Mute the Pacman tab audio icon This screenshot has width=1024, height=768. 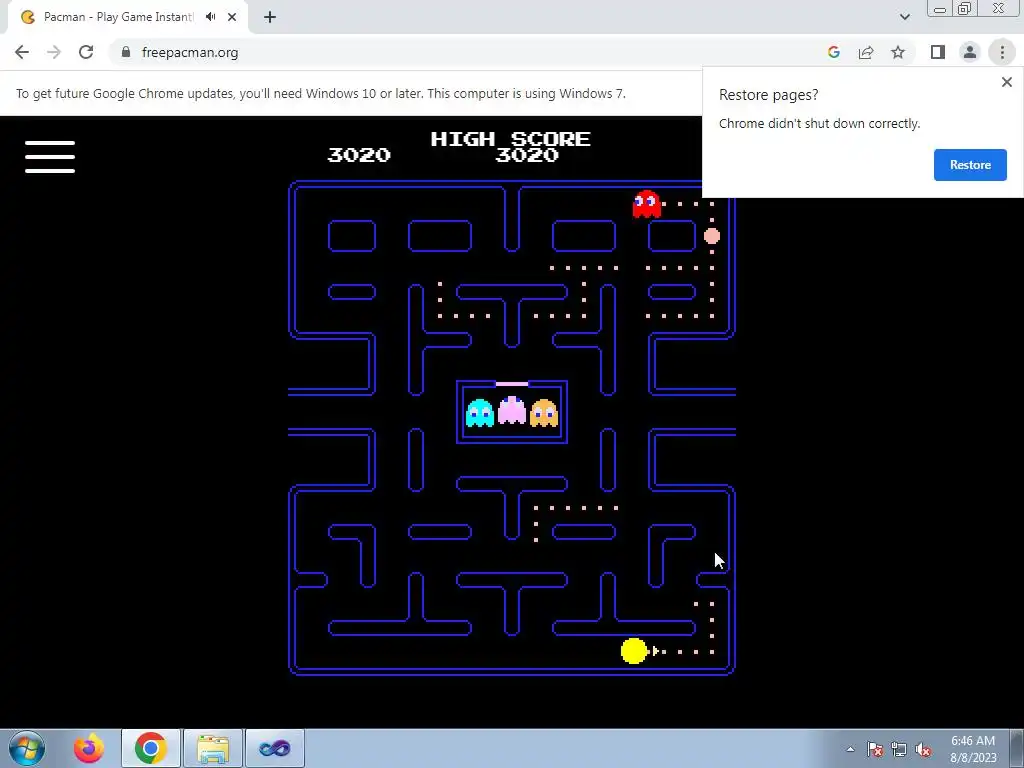(210, 17)
